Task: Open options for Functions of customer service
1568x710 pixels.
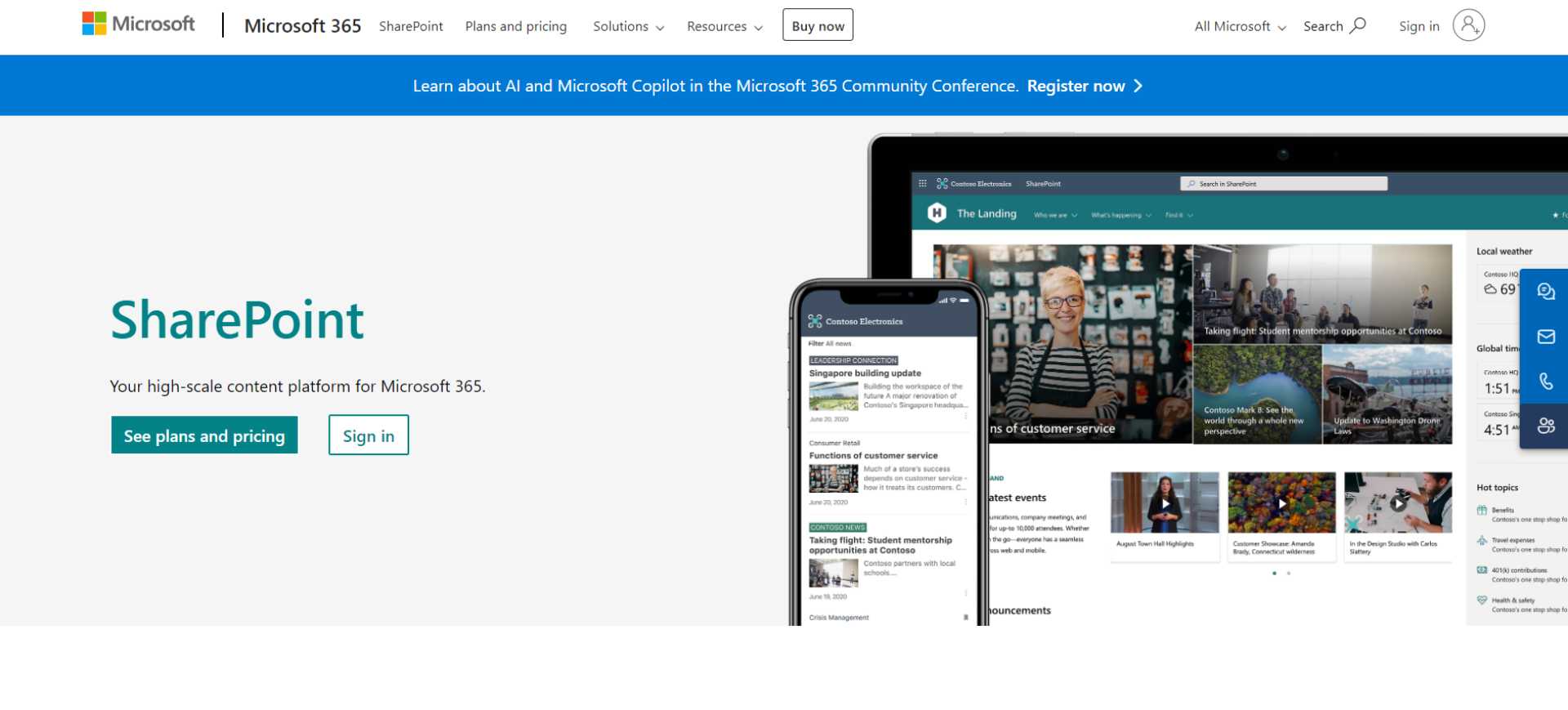Action: [965, 501]
